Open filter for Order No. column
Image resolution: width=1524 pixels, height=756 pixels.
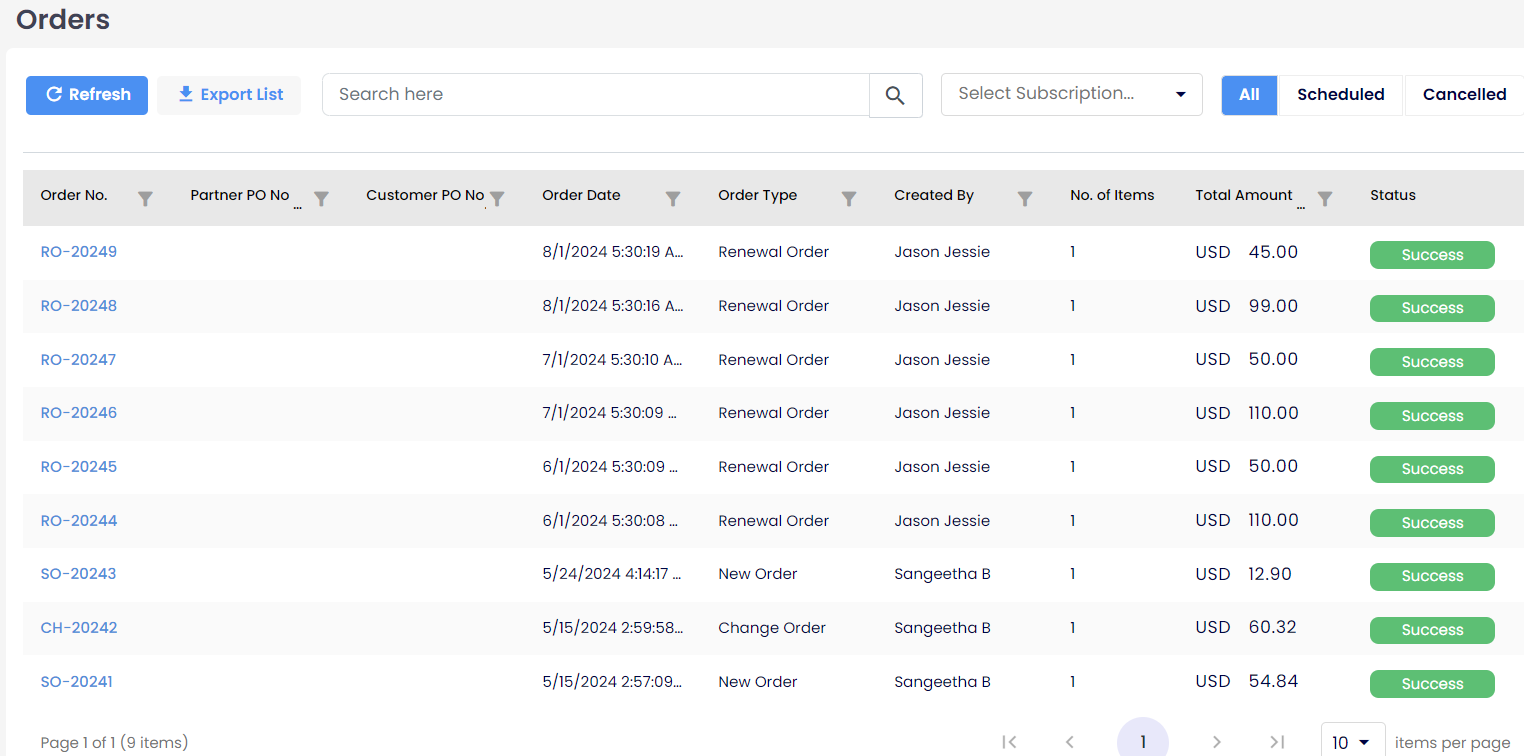[x=145, y=199]
